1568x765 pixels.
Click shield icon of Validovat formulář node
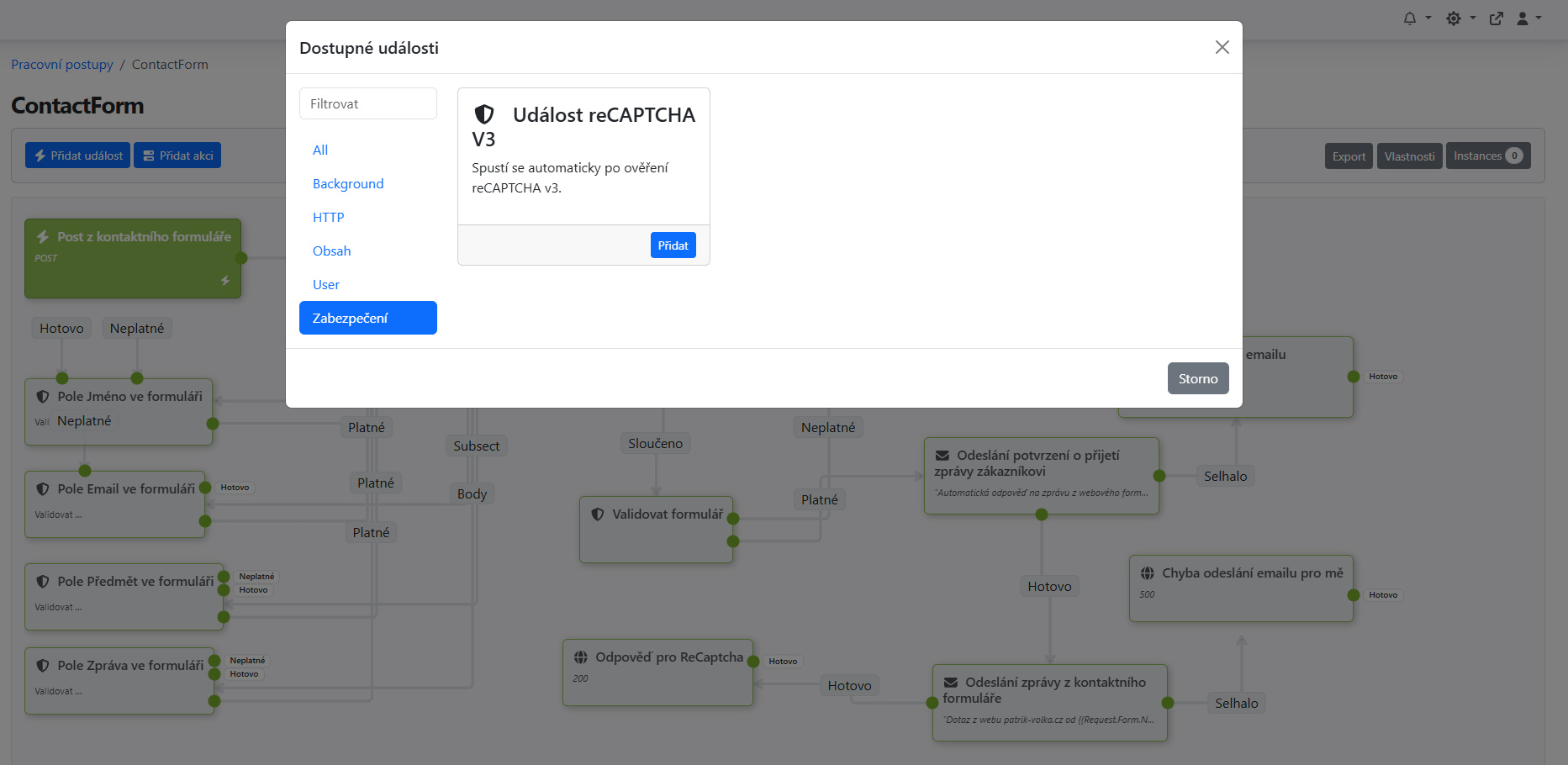point(598,514)
